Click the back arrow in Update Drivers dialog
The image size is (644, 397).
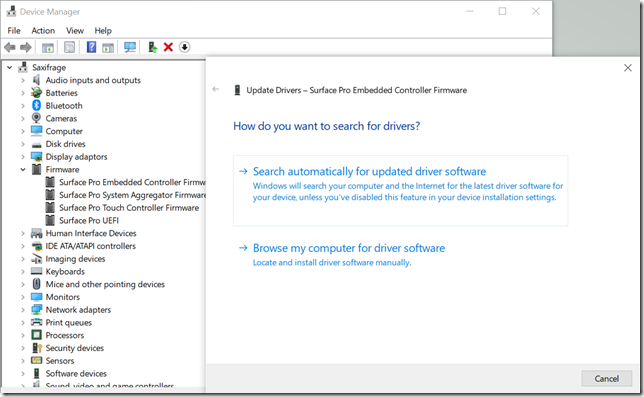(216, 89)
